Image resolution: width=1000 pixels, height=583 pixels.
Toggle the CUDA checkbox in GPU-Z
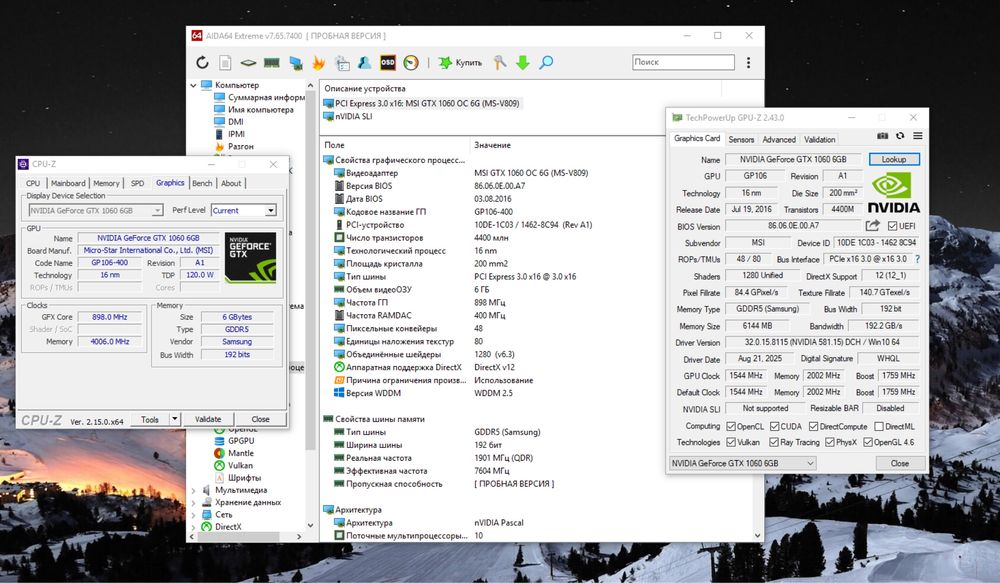point(774,426)
